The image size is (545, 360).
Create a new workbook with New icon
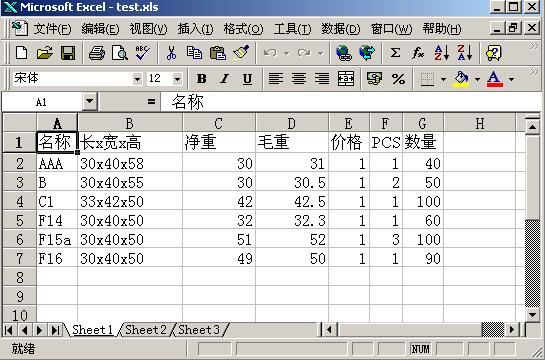tap(22, 53)
